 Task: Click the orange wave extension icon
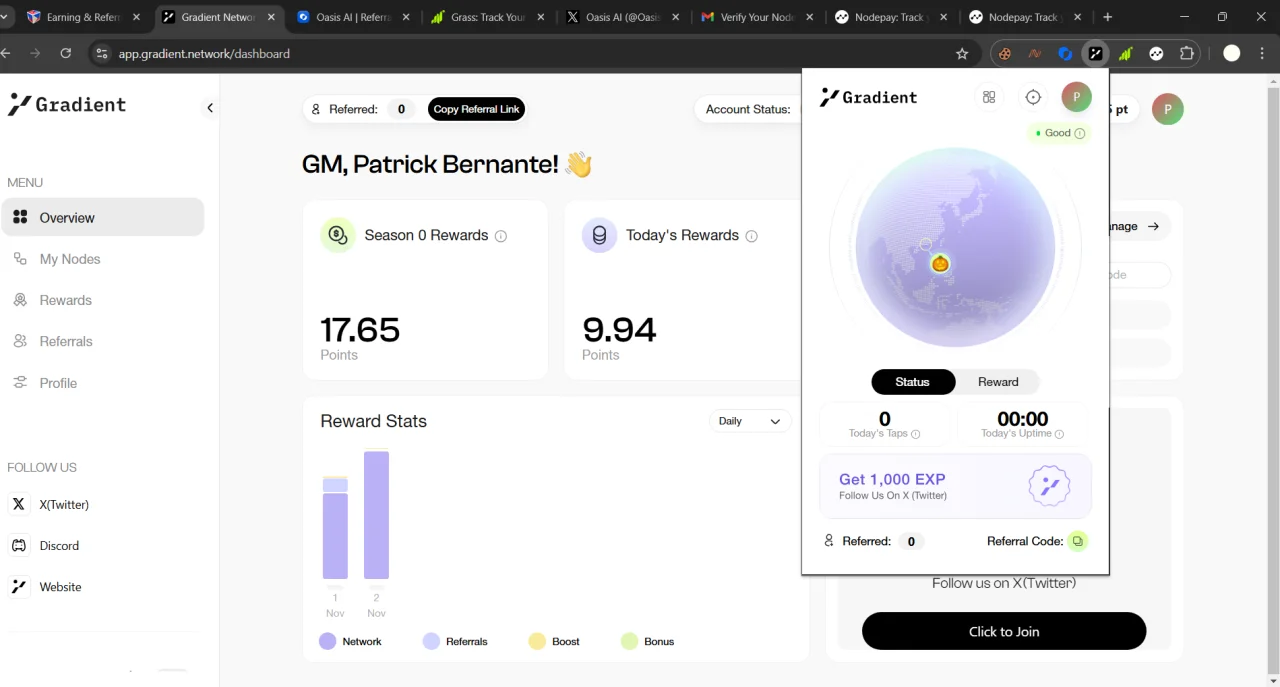pos(1035,54)
